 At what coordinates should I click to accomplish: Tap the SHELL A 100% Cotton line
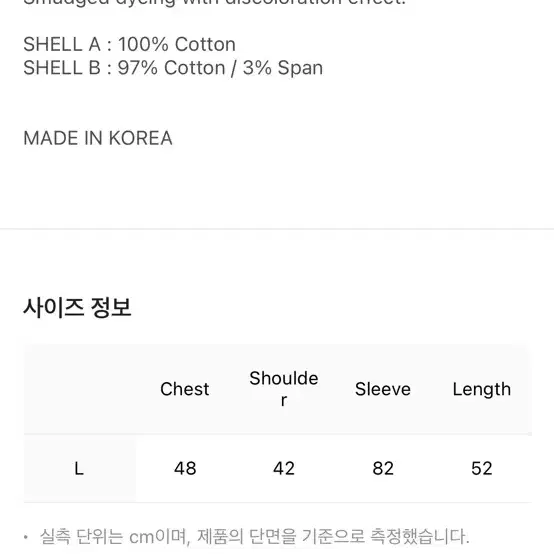[x=129, y=44]
